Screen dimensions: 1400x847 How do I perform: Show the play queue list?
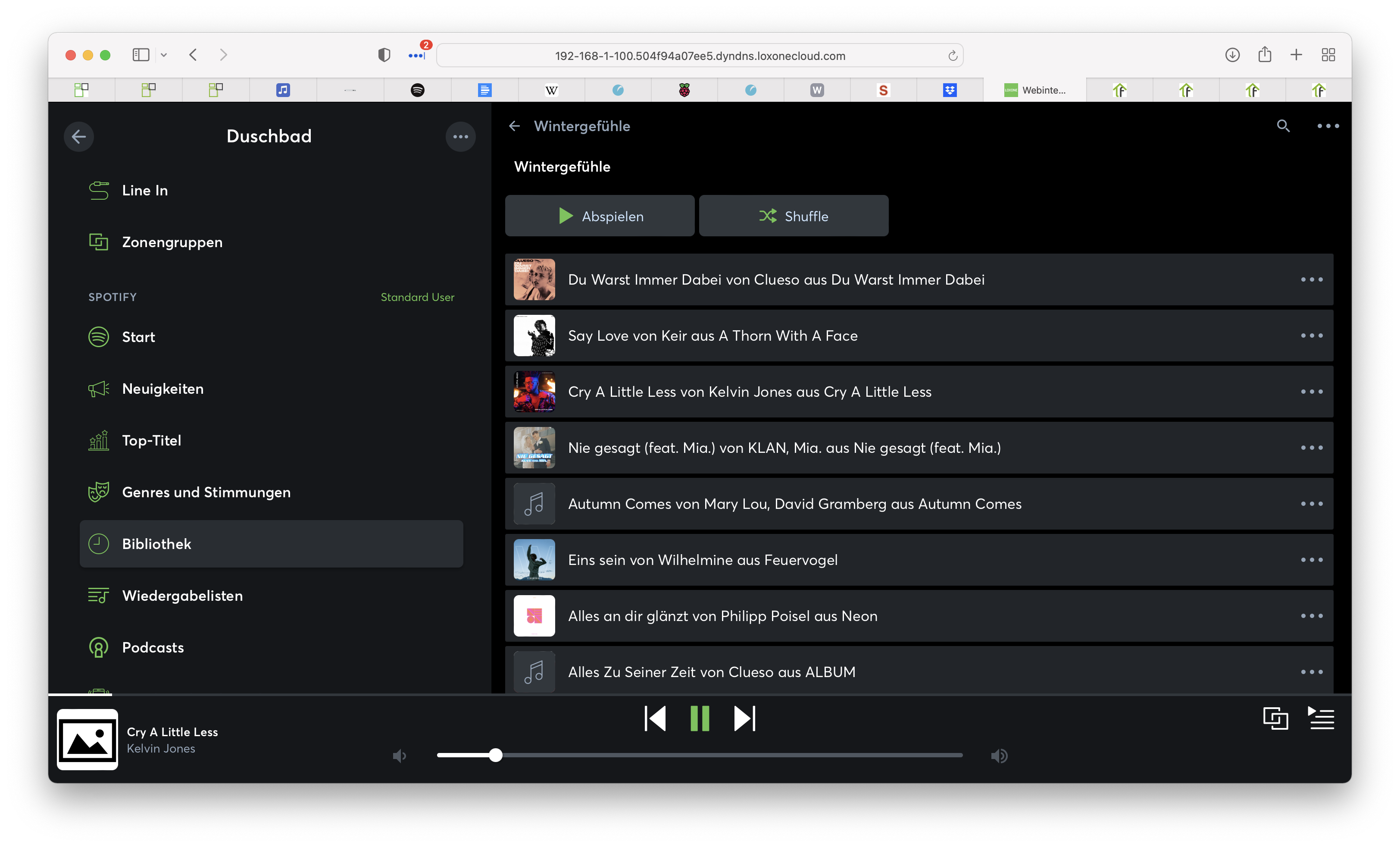1322,718
